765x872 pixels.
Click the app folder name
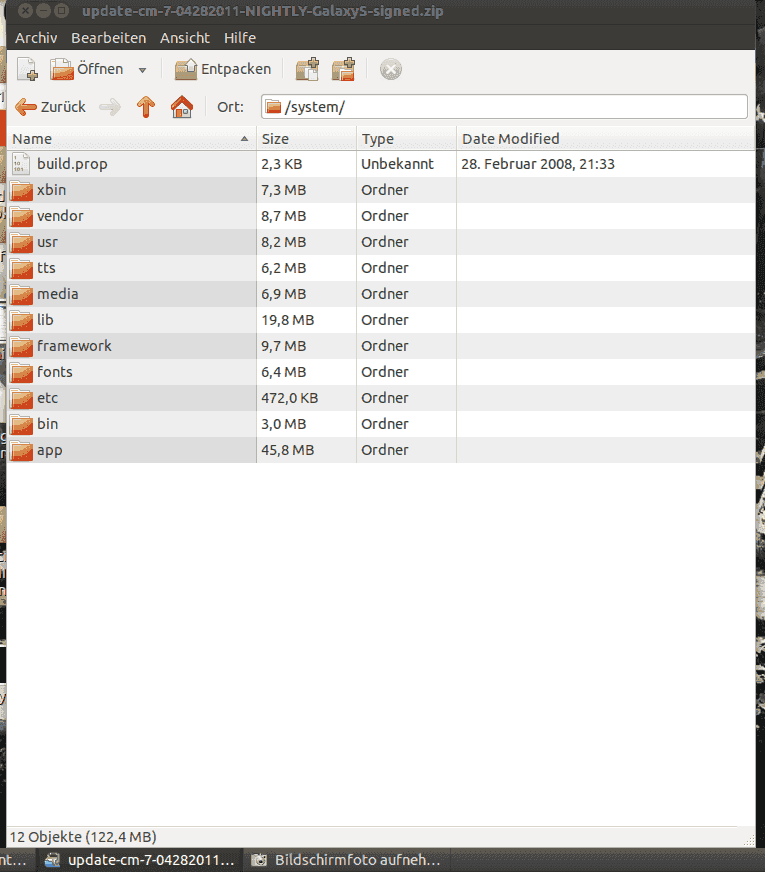[49, 451]
